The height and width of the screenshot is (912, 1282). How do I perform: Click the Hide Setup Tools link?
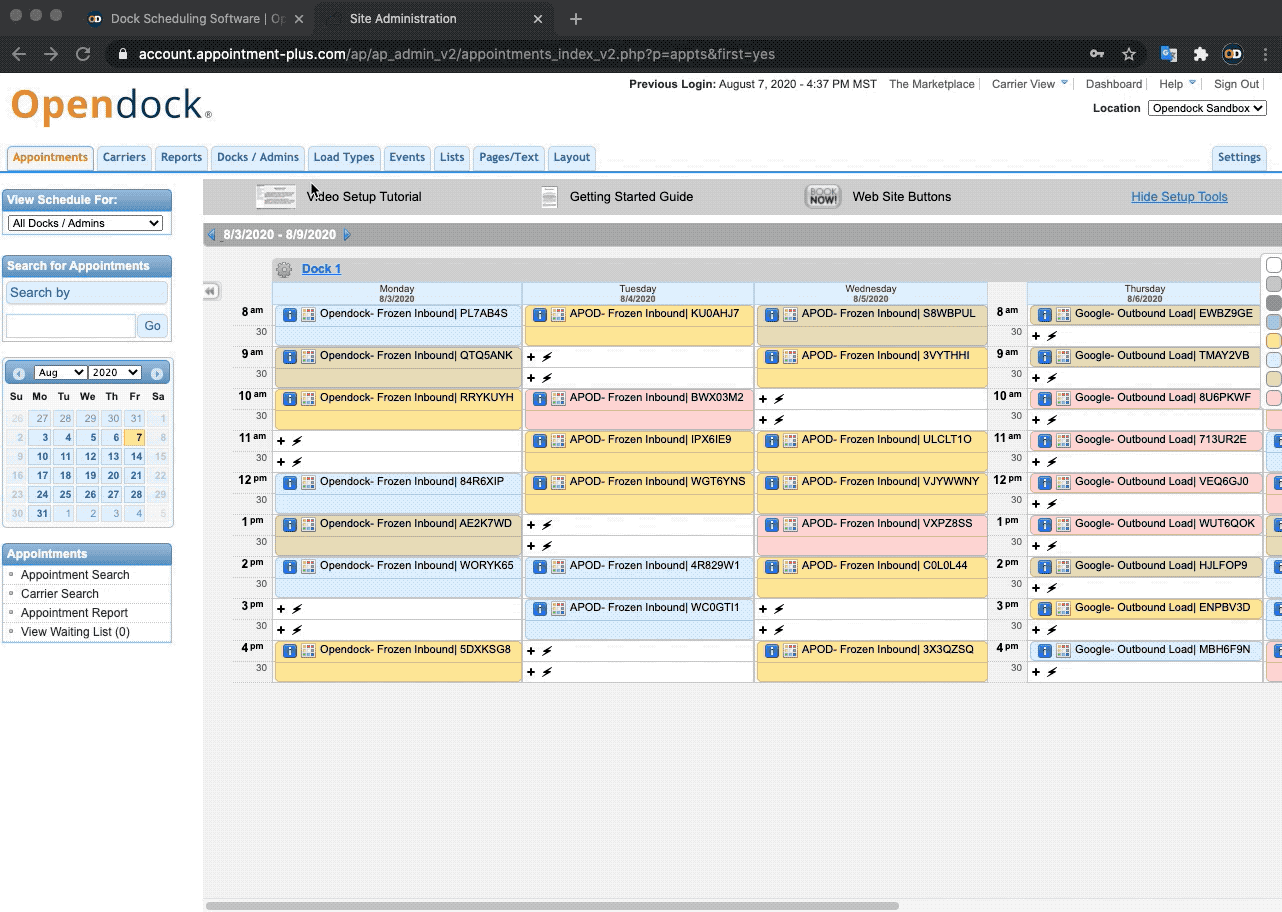point(1179,197)
